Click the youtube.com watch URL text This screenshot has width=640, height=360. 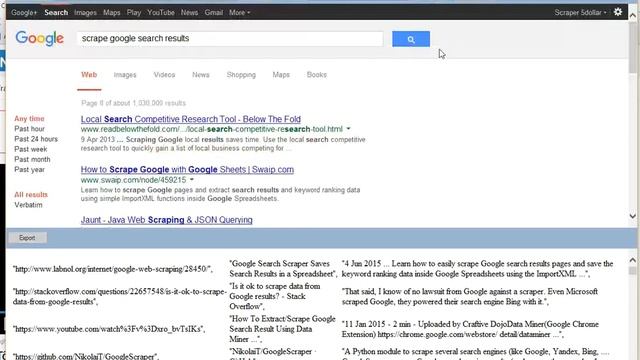coord(109,329)
